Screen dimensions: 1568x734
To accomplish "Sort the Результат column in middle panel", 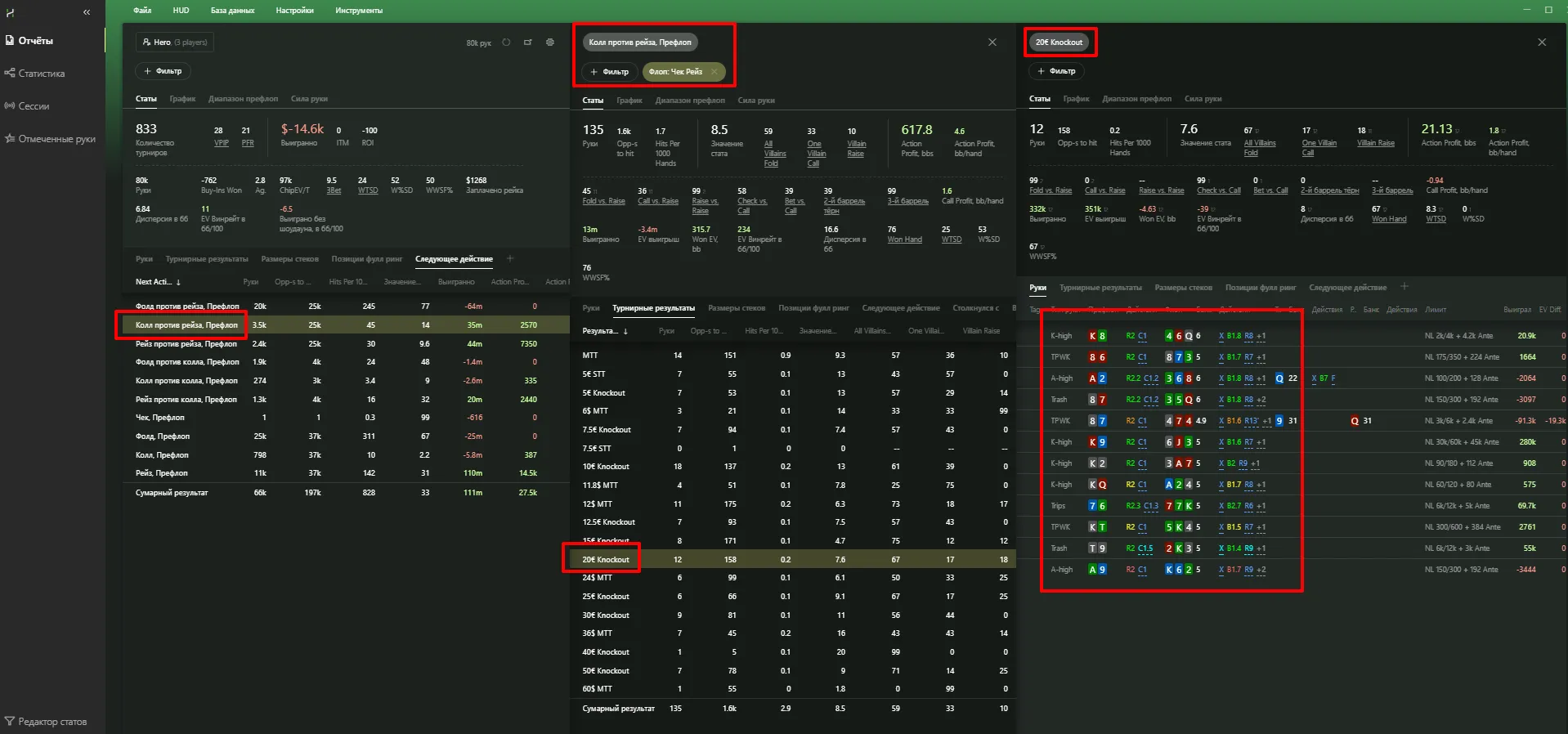I will (x=604, y=331).
